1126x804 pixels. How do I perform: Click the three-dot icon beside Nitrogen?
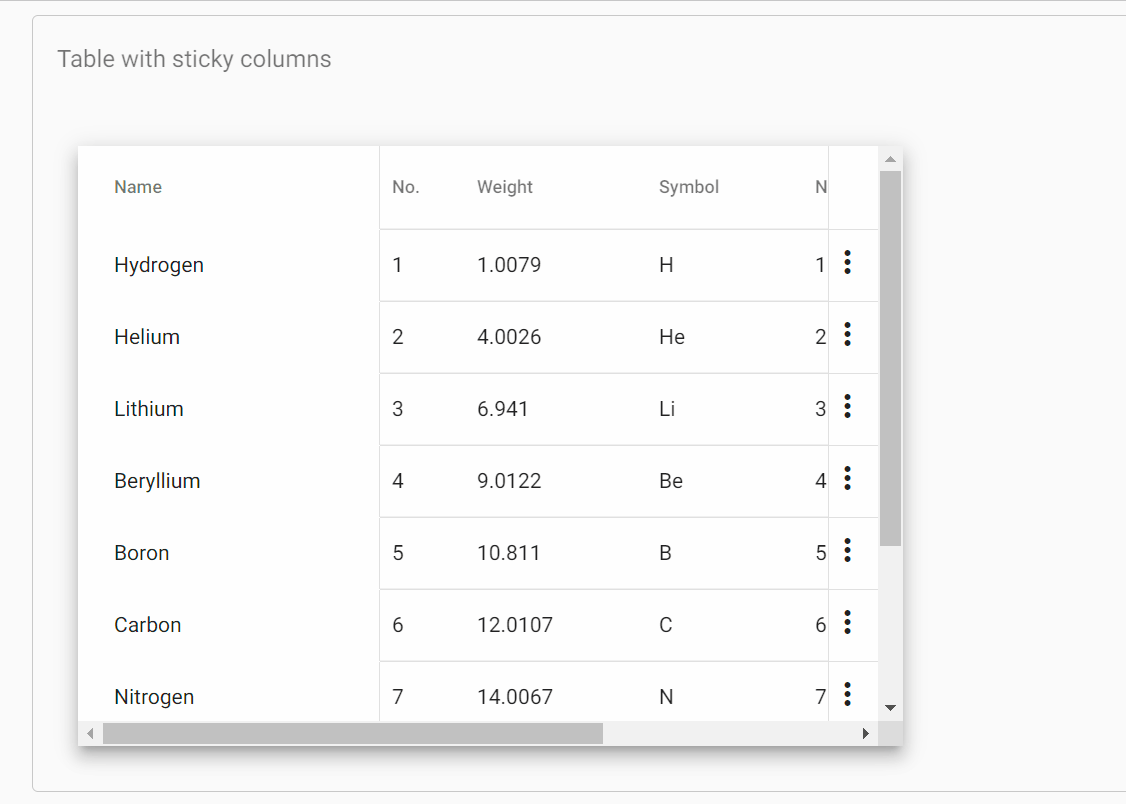[x=847, y=695]
